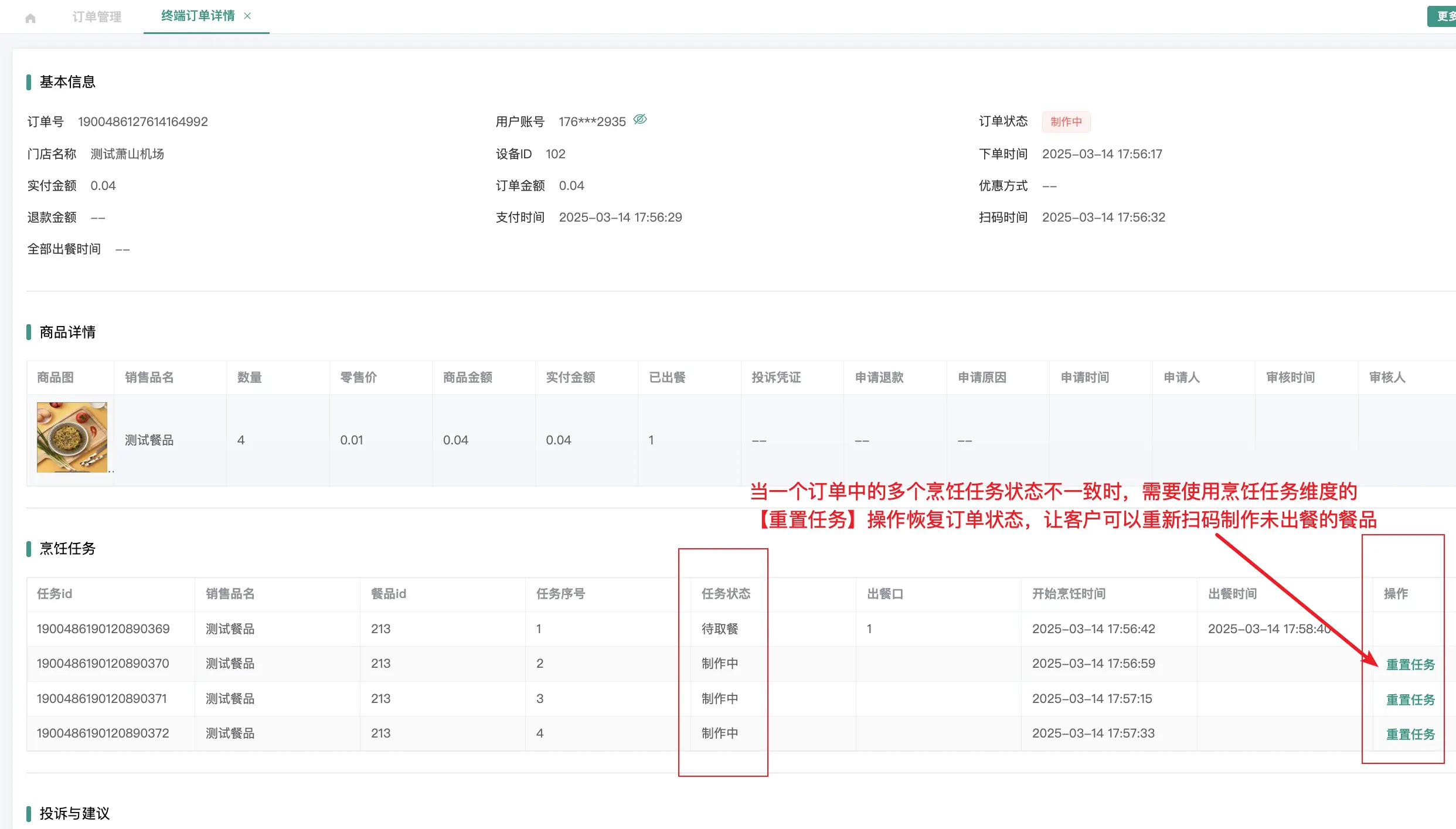Click the 投诉与建议 section heading
Image resolution: width=1456 pixels, height=829 pixels.
pos(74,814)
